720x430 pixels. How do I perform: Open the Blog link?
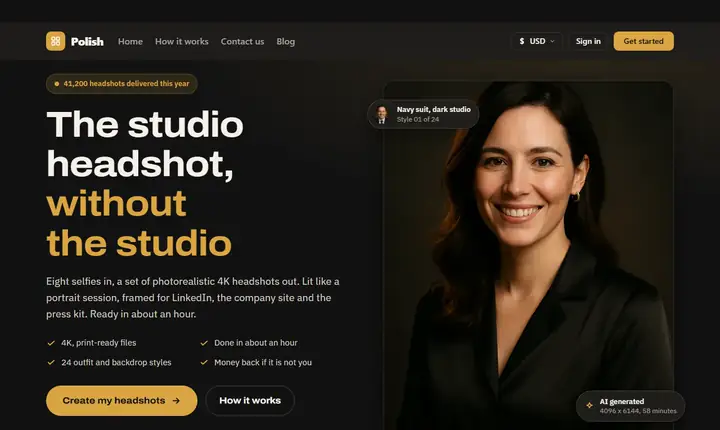tap(286, 41)
